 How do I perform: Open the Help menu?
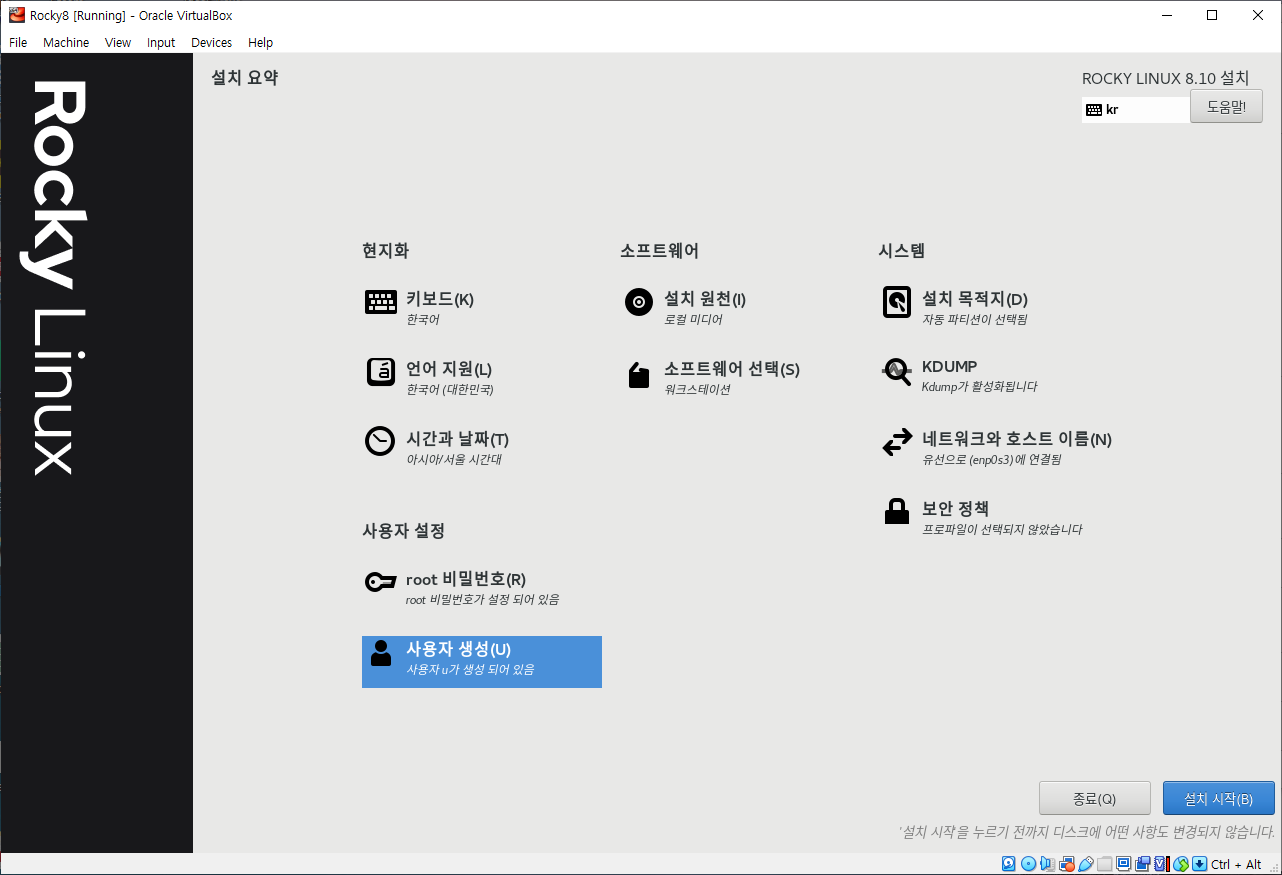[x=260, y=43]
